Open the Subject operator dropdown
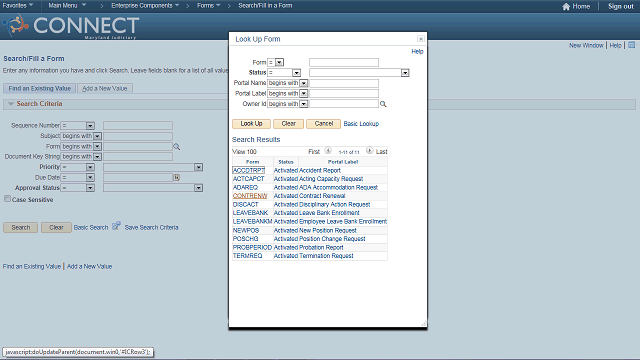 (x=97, y=136)
